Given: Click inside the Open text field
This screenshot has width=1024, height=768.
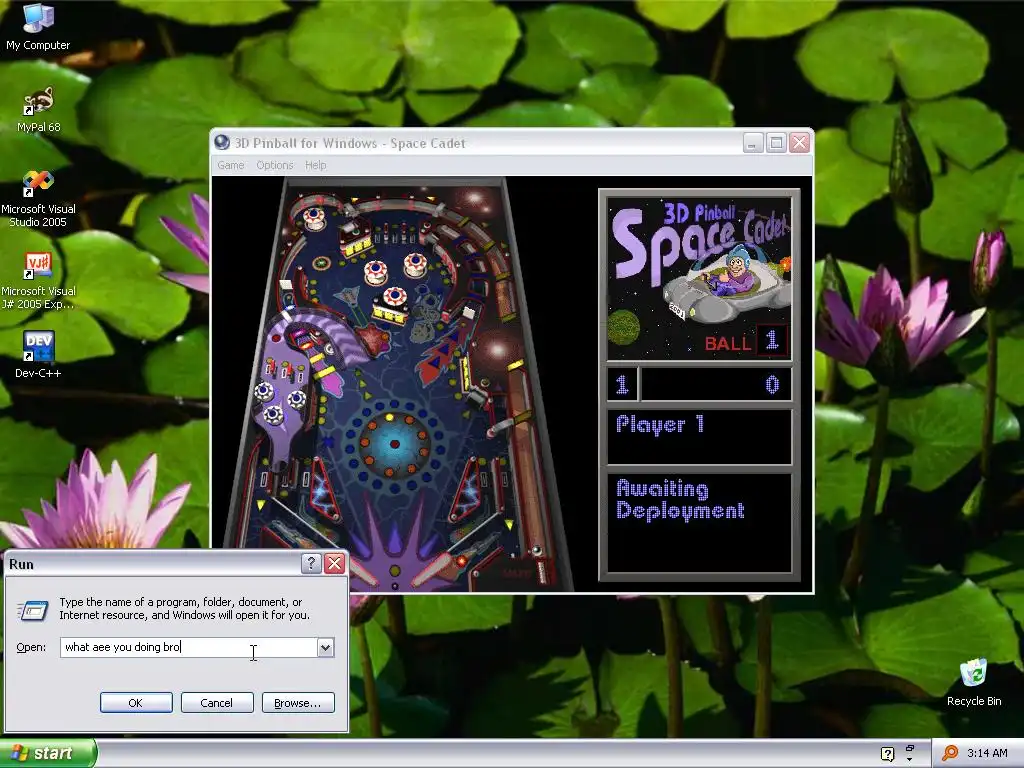Looking at the screenshot, I should coord(189,647).
